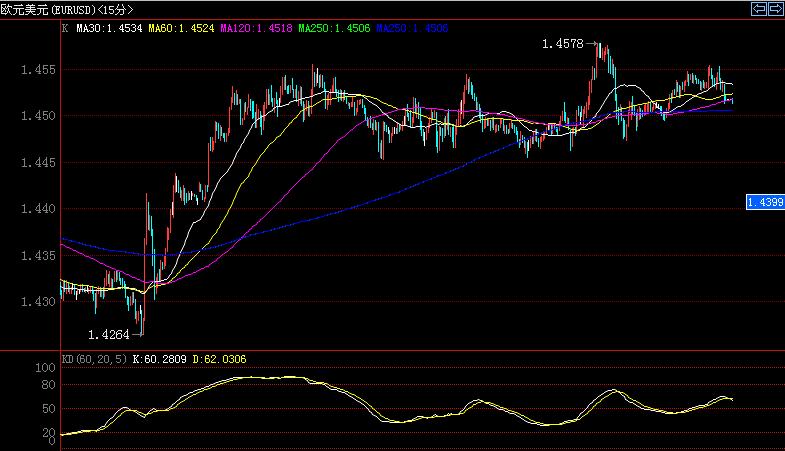Click the 1.445 price axis label

tap(38, 162)
